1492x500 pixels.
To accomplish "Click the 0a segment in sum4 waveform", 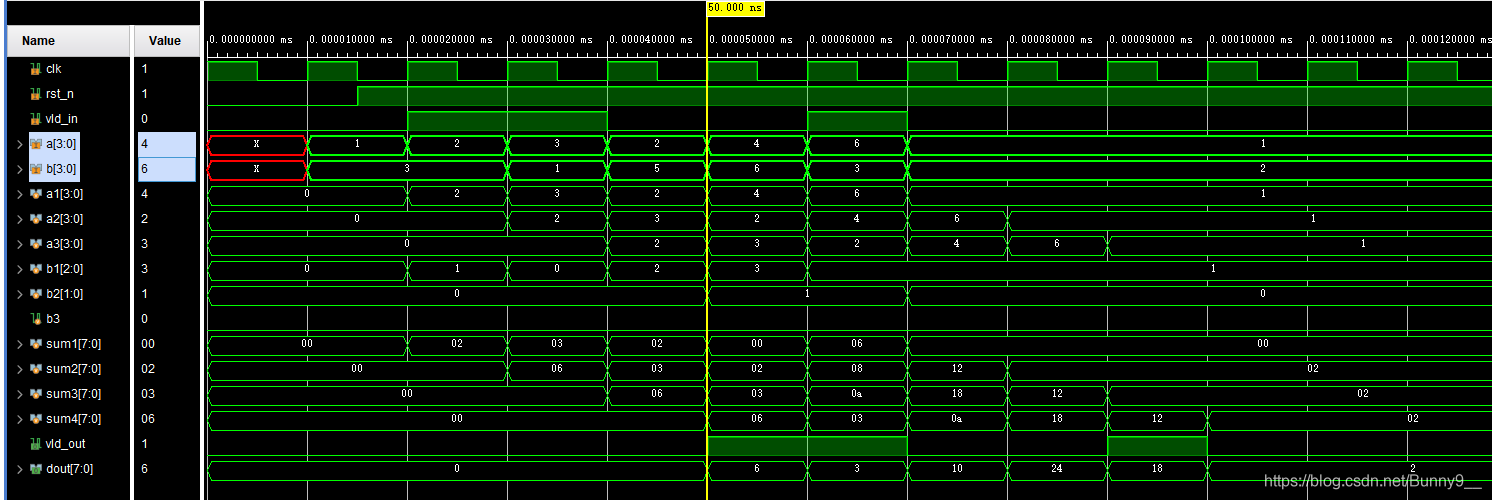I will point(957,419).
